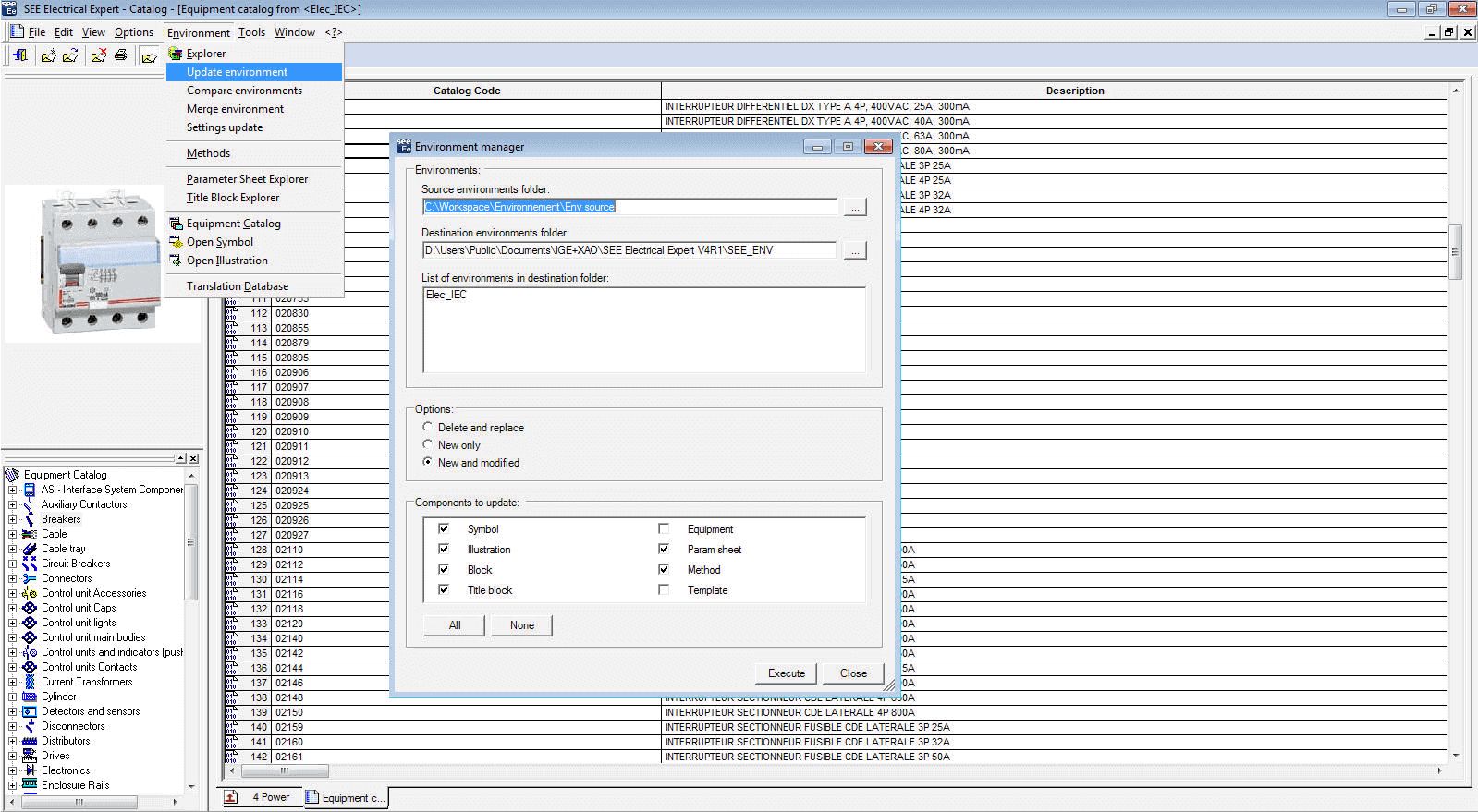This screenshot has width=1478, height=812.
Task: Expand the Distributors tree node
Action: (12, 741)
